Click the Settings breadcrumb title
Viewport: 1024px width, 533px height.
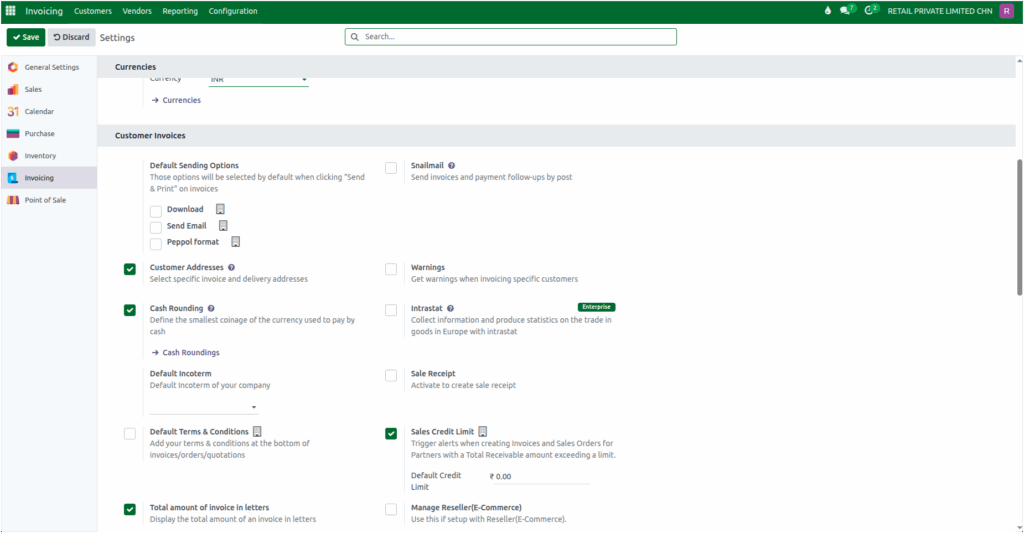(x=117, y=38)
